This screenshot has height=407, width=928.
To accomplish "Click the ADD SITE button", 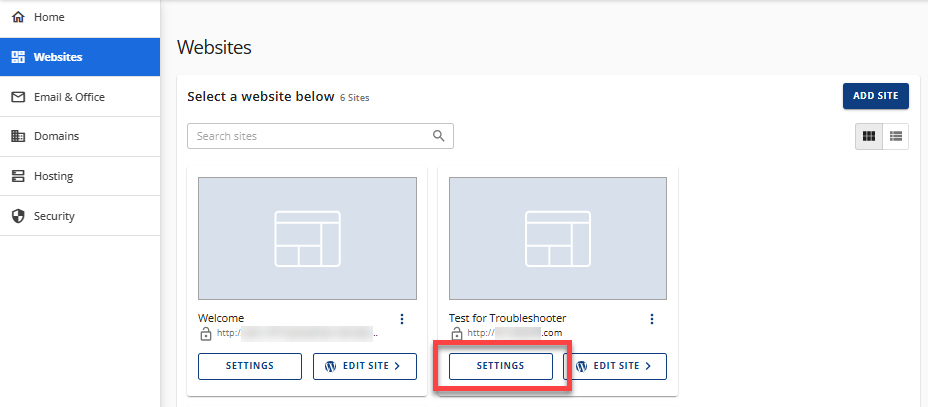I will pos(875,96).
